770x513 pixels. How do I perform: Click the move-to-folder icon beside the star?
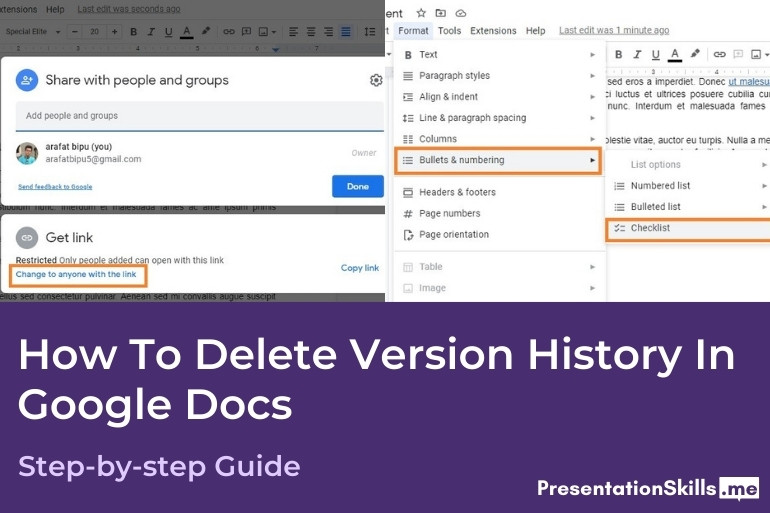440,13
